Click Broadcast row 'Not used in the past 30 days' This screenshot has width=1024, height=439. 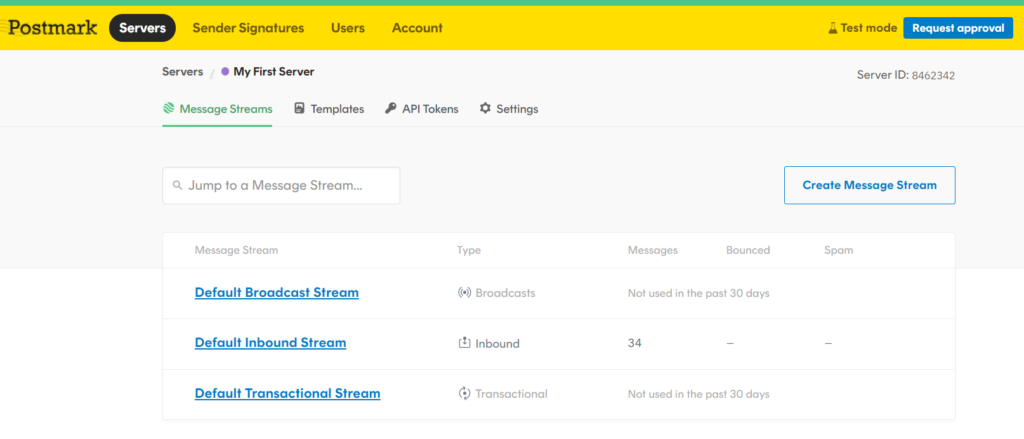699,293
